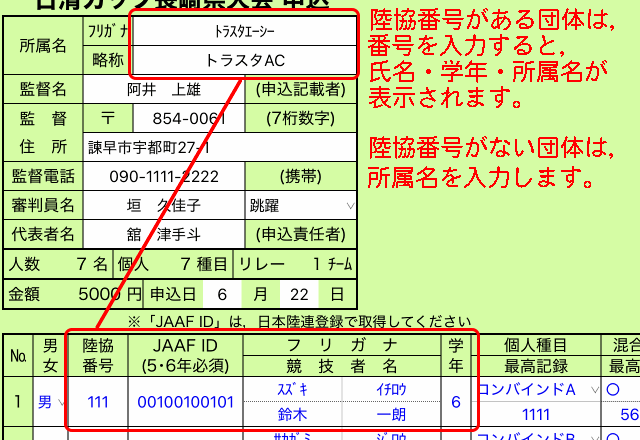Screen dimensions: 640x440
Task: Select referee name 垣 久佳子
Action: tap(164, 205)
